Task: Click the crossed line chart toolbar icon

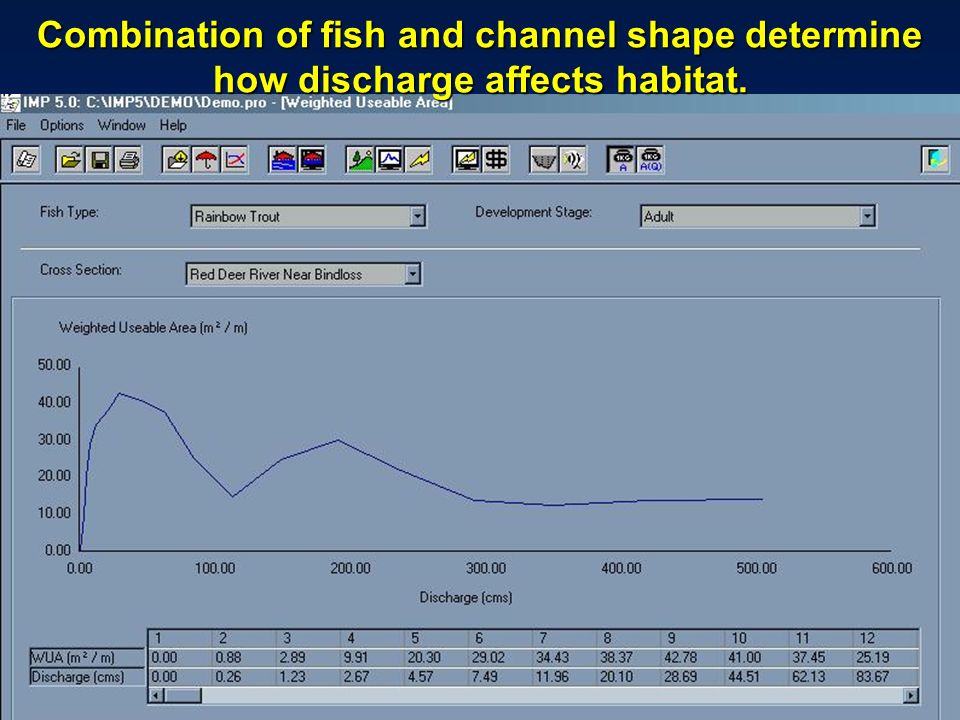Action: (x=235, y=160)
